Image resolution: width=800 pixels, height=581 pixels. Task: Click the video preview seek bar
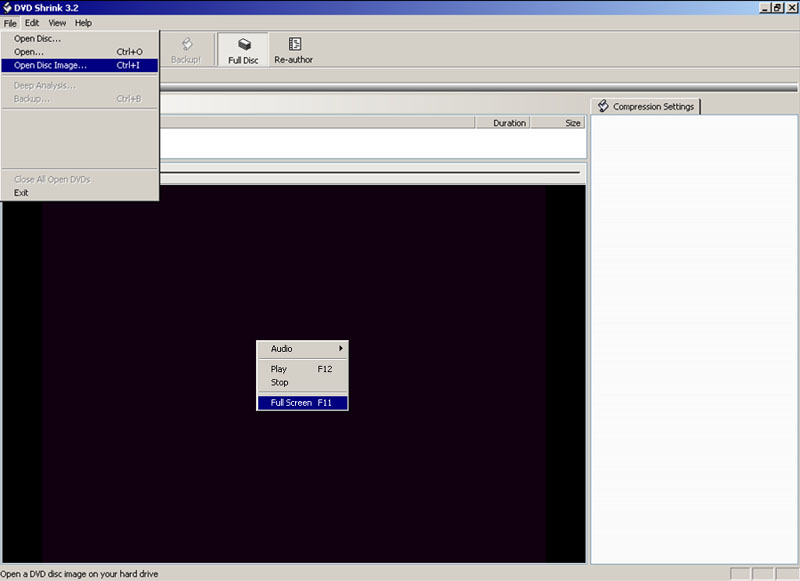click(370, 172)
